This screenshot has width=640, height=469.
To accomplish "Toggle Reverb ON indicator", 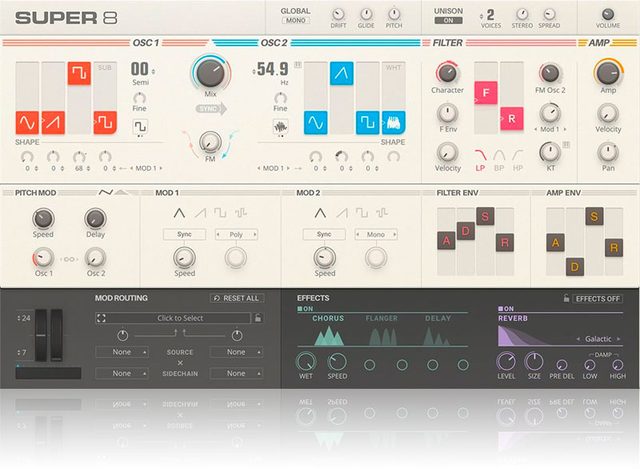I will [506, 309].
